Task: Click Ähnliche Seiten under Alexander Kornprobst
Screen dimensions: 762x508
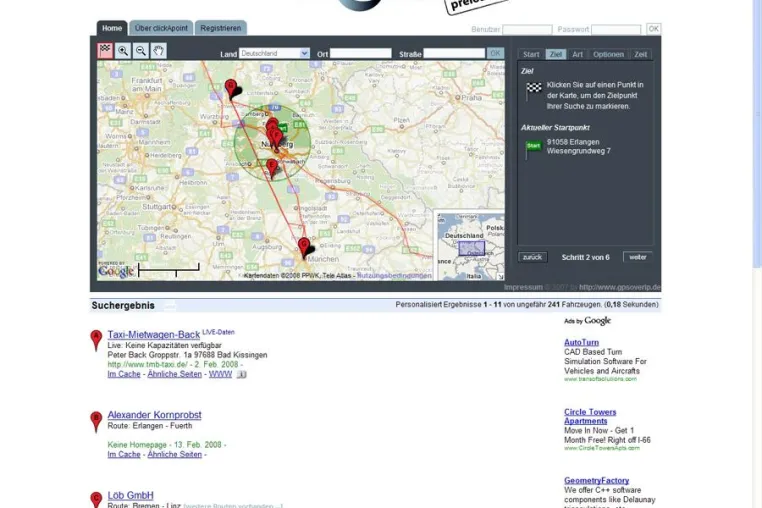Action: 174,454
